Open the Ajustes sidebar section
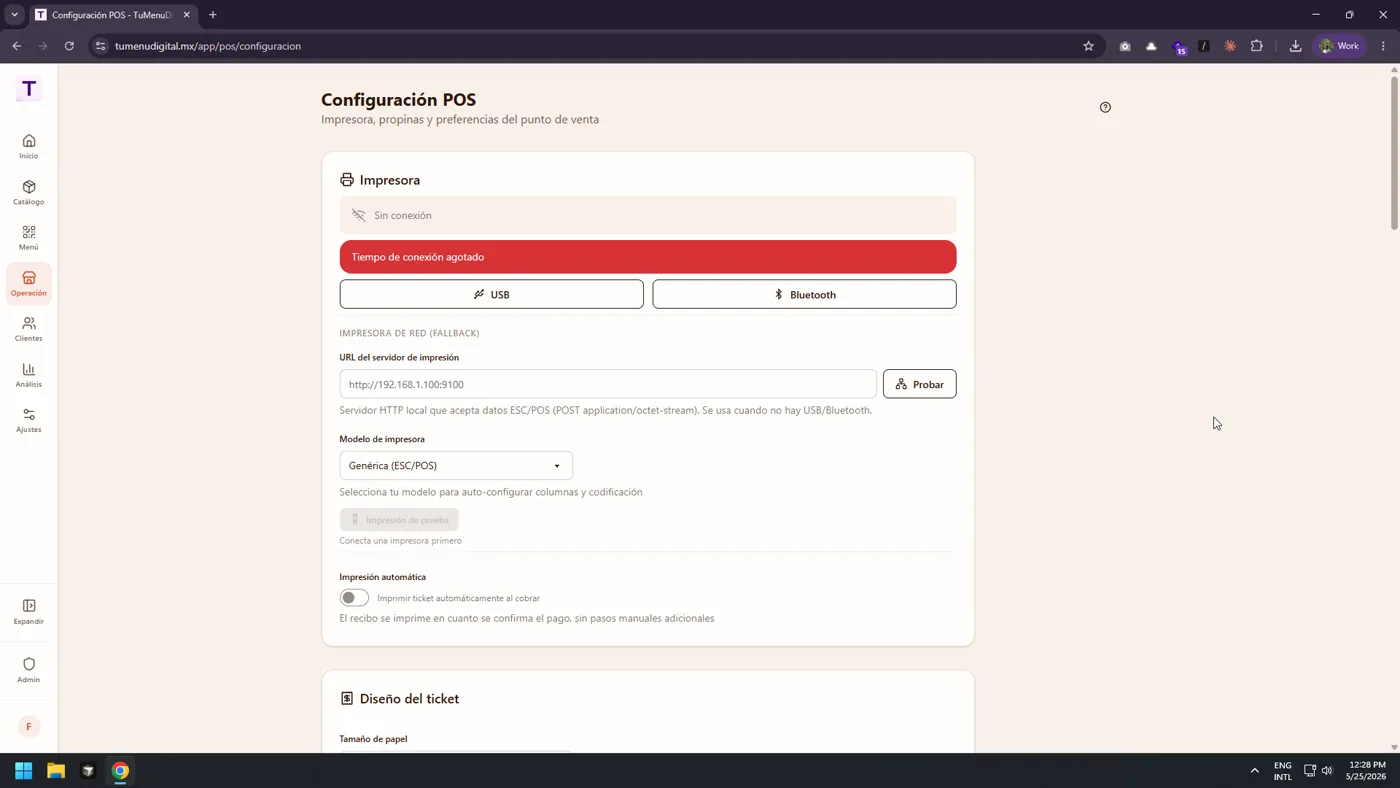This screenshot has height=788, width=1400. pyautogui.click(x=29, y=420)
